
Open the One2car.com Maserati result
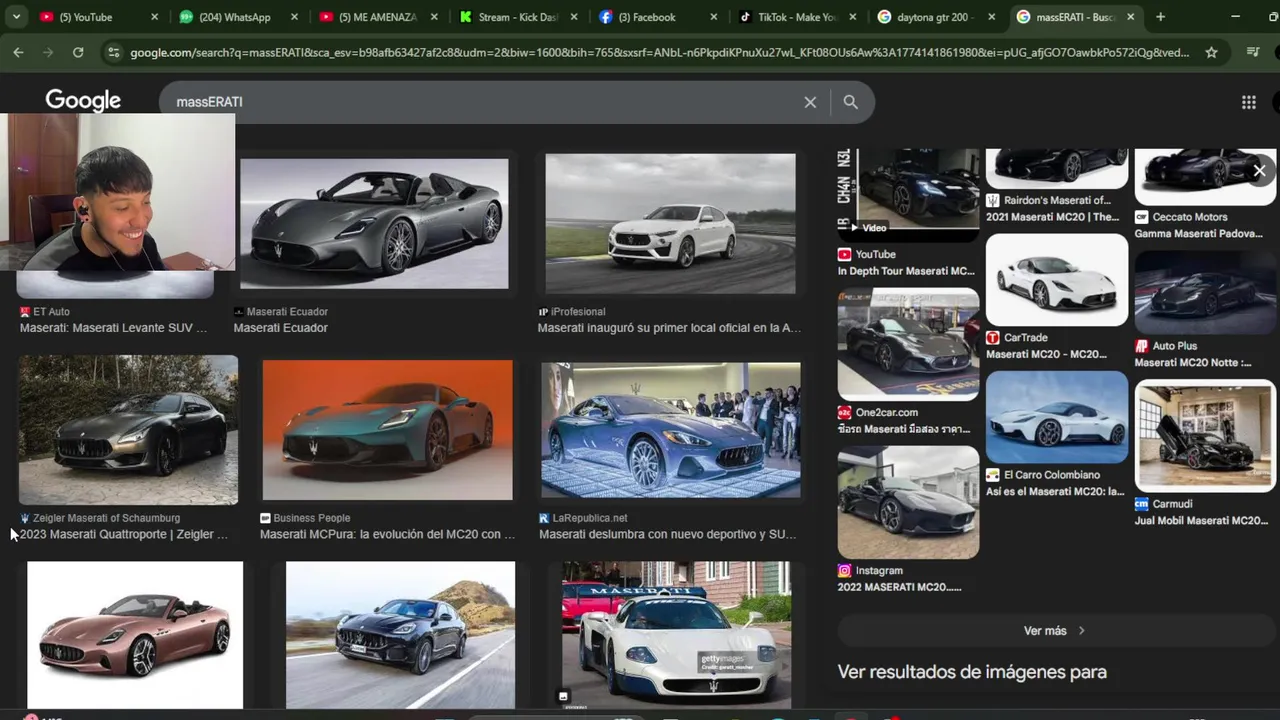[x=908, y=420]
